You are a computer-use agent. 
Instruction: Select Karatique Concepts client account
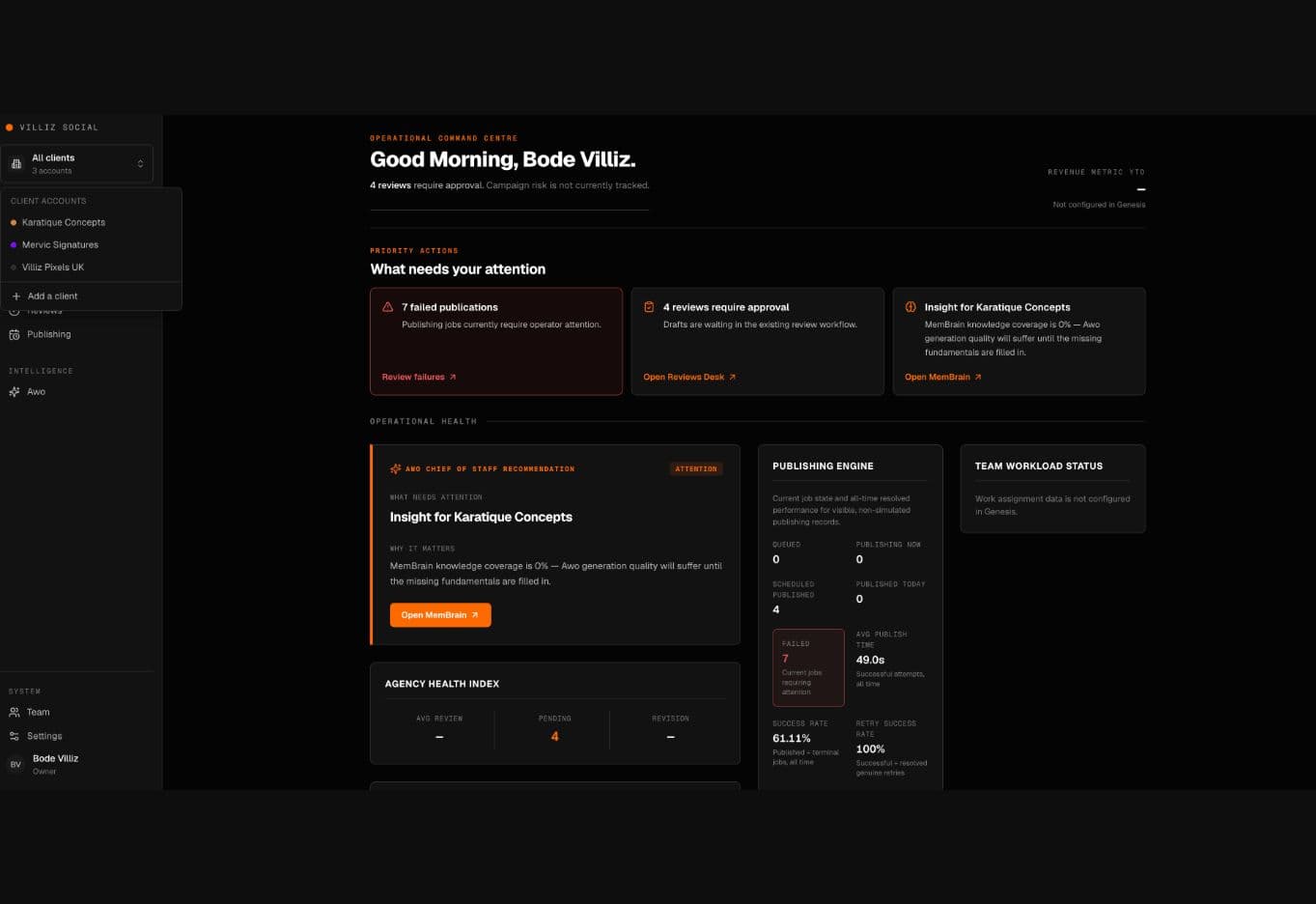pos(91,222)
